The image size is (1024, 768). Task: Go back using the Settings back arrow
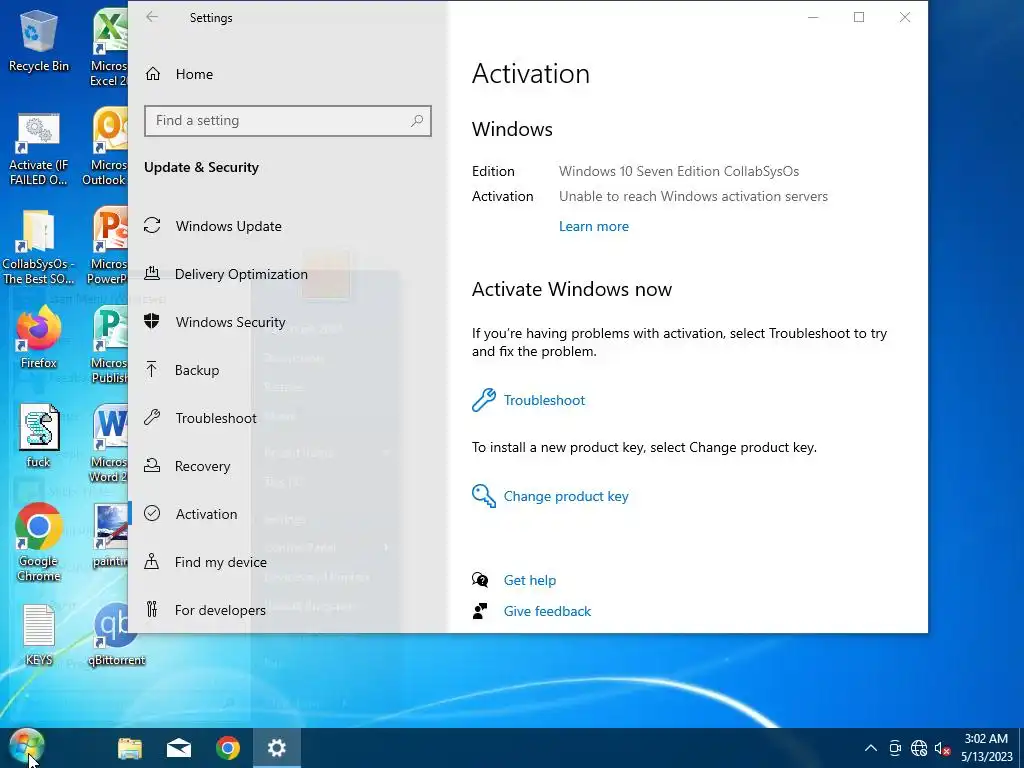[x=152, y=17]
